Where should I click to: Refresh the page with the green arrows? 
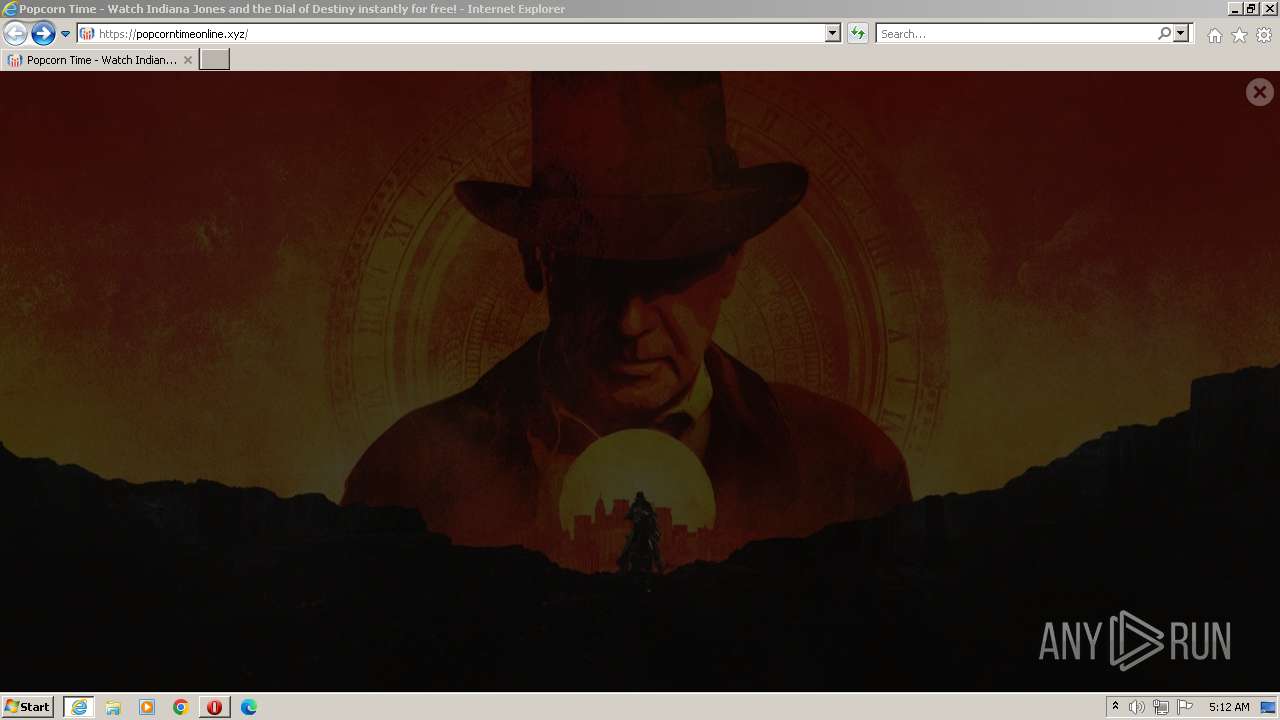(857, 33)
